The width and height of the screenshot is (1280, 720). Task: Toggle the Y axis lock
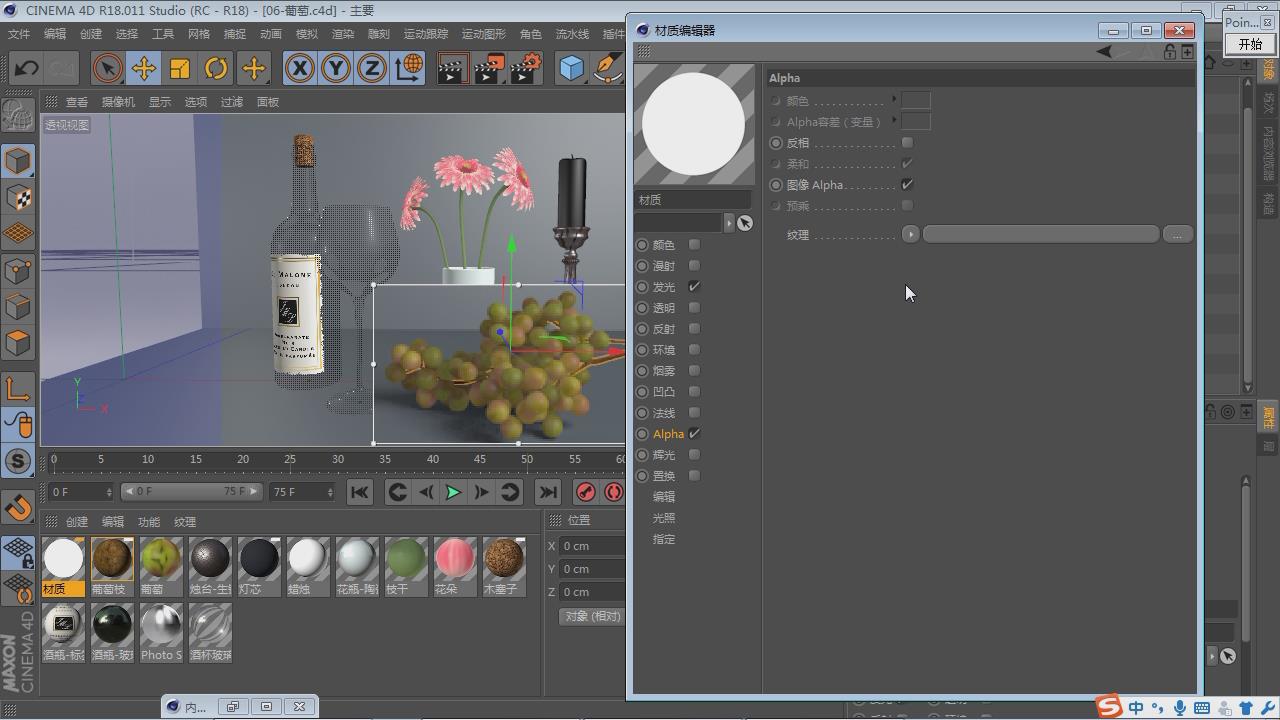(x=336, y=68)
